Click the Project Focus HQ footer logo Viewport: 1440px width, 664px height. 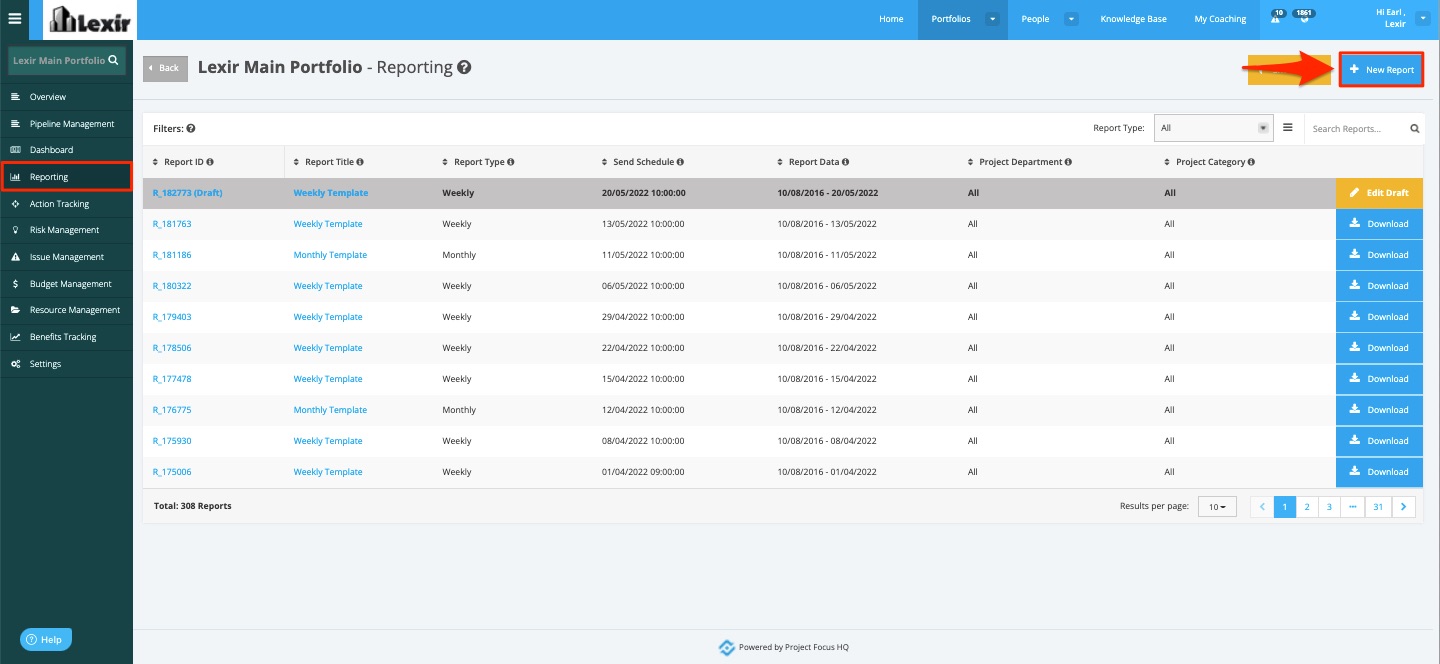coord(727,647)
